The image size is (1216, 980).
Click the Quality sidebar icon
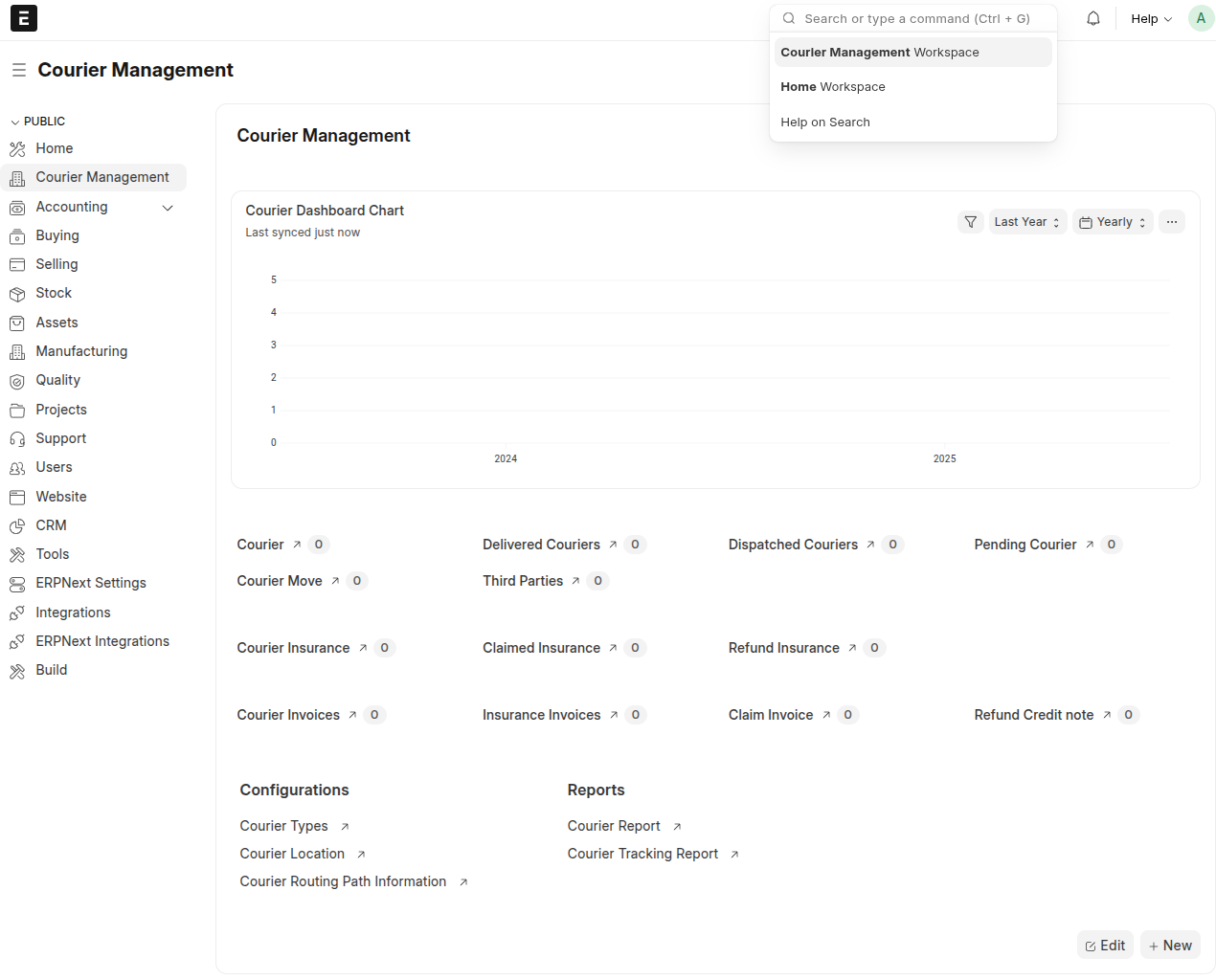pos(17,381)
